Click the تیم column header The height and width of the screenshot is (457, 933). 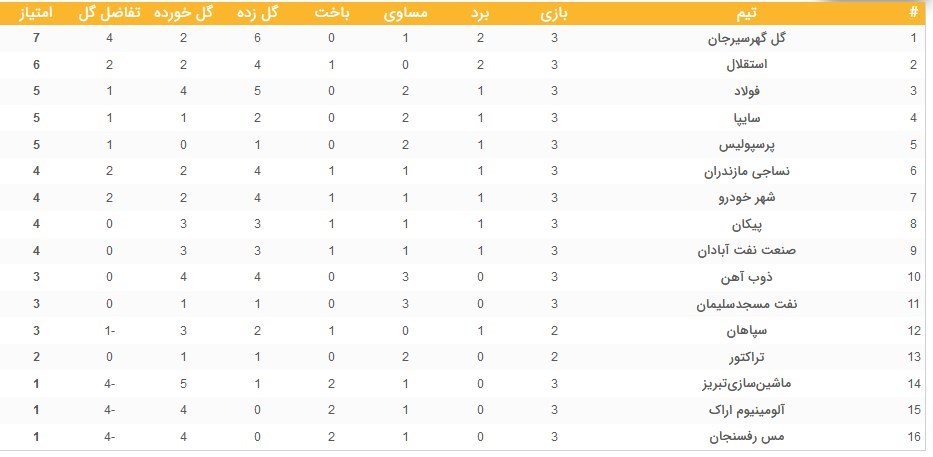747,14
